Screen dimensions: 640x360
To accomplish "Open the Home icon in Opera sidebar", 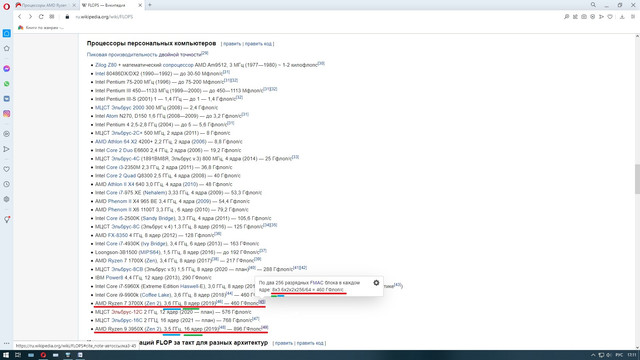I will (x=7, y=49).
